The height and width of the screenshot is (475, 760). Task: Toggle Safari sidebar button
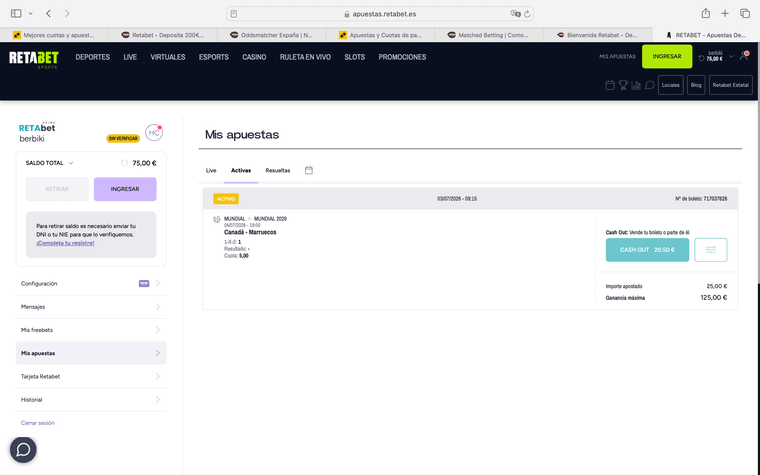(16, 14)
